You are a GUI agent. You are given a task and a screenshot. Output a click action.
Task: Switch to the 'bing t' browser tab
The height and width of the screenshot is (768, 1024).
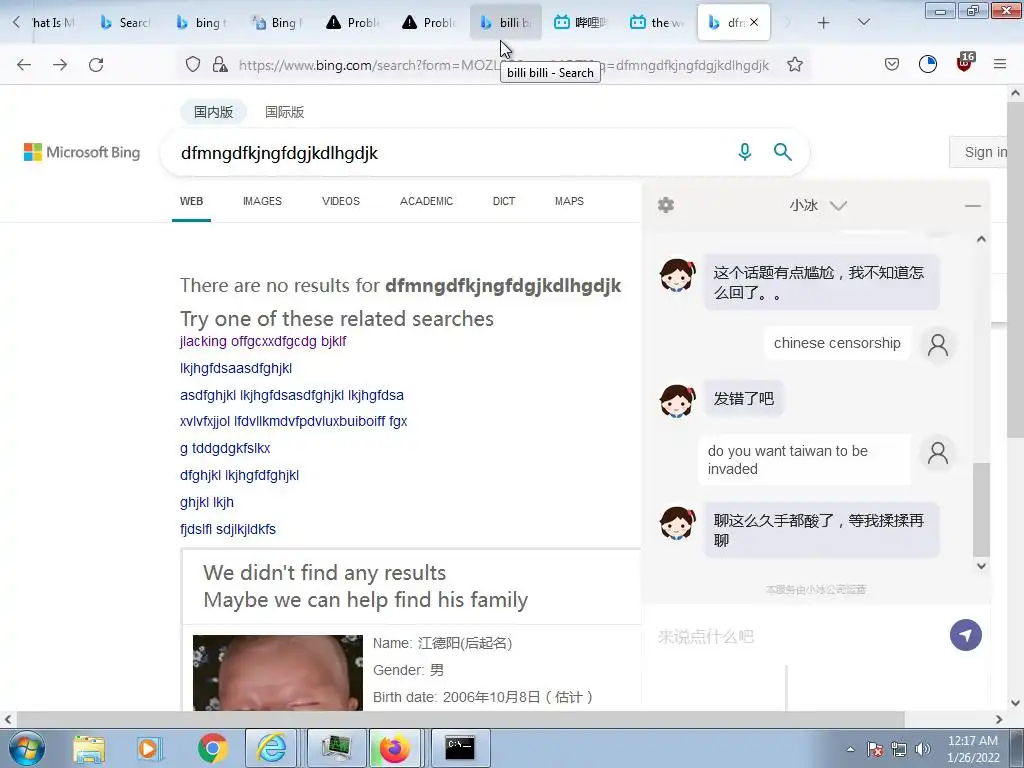click(201, 23)
